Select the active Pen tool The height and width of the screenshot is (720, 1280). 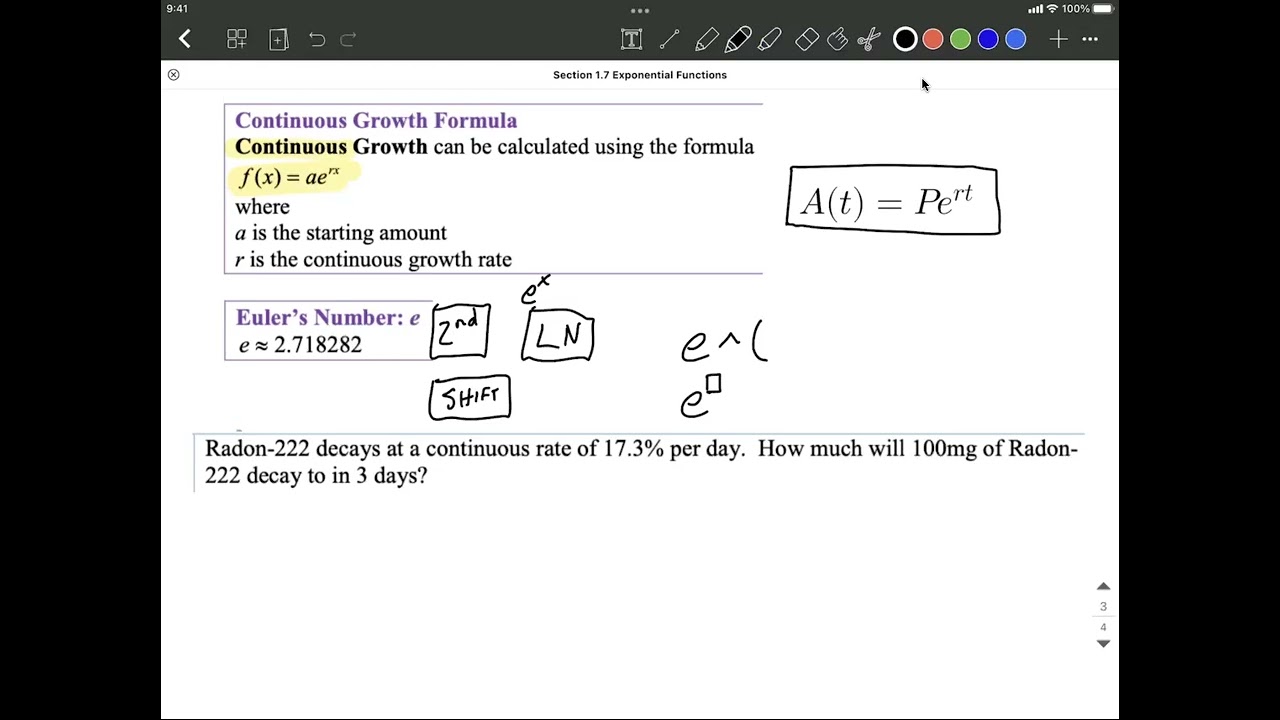(x=738, y=39)
